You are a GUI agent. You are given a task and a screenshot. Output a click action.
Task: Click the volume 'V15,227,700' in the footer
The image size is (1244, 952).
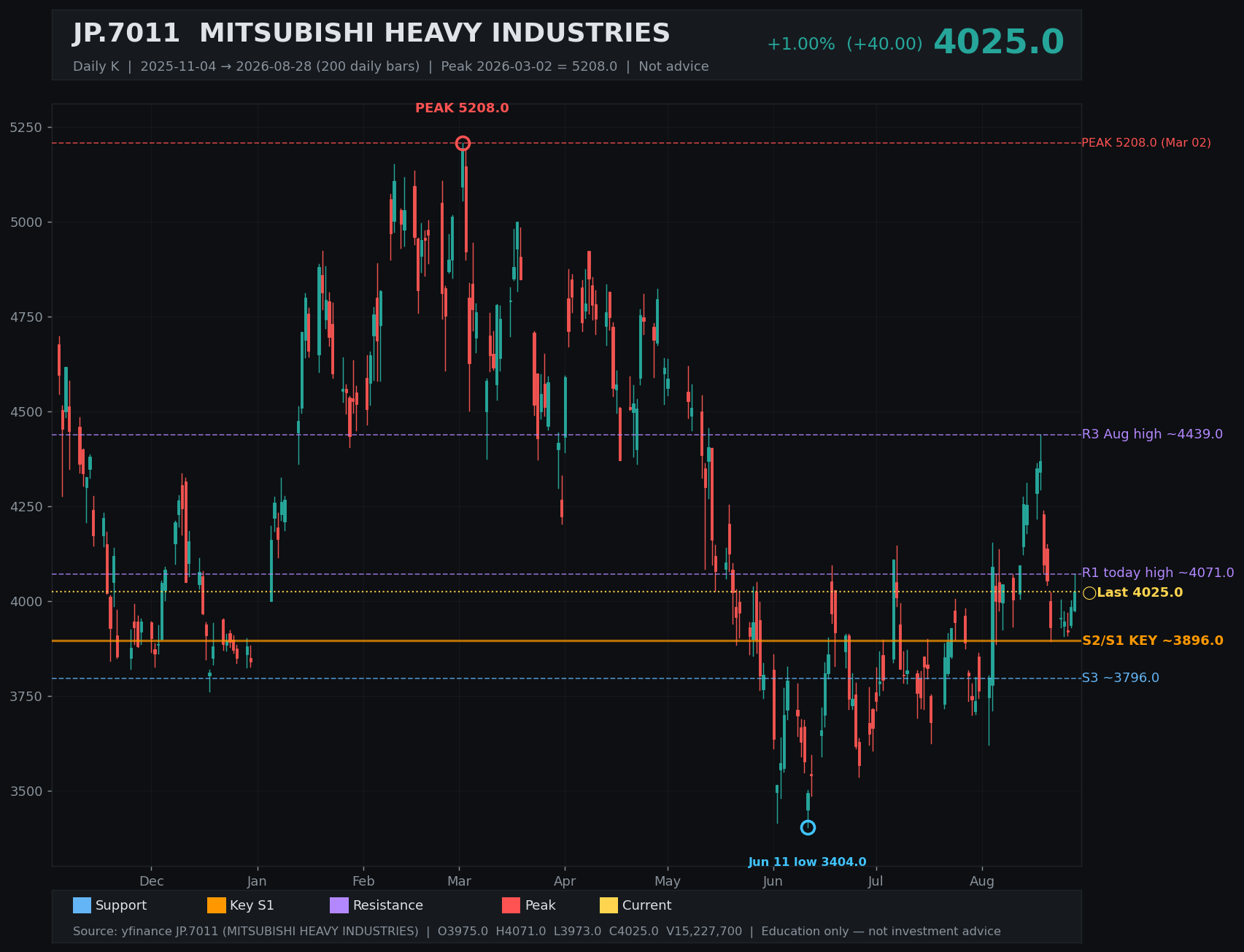[704, 932]
